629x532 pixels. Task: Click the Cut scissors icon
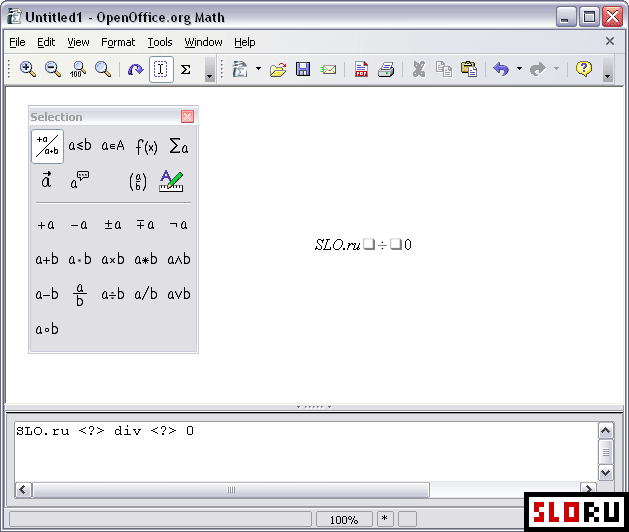419,69
